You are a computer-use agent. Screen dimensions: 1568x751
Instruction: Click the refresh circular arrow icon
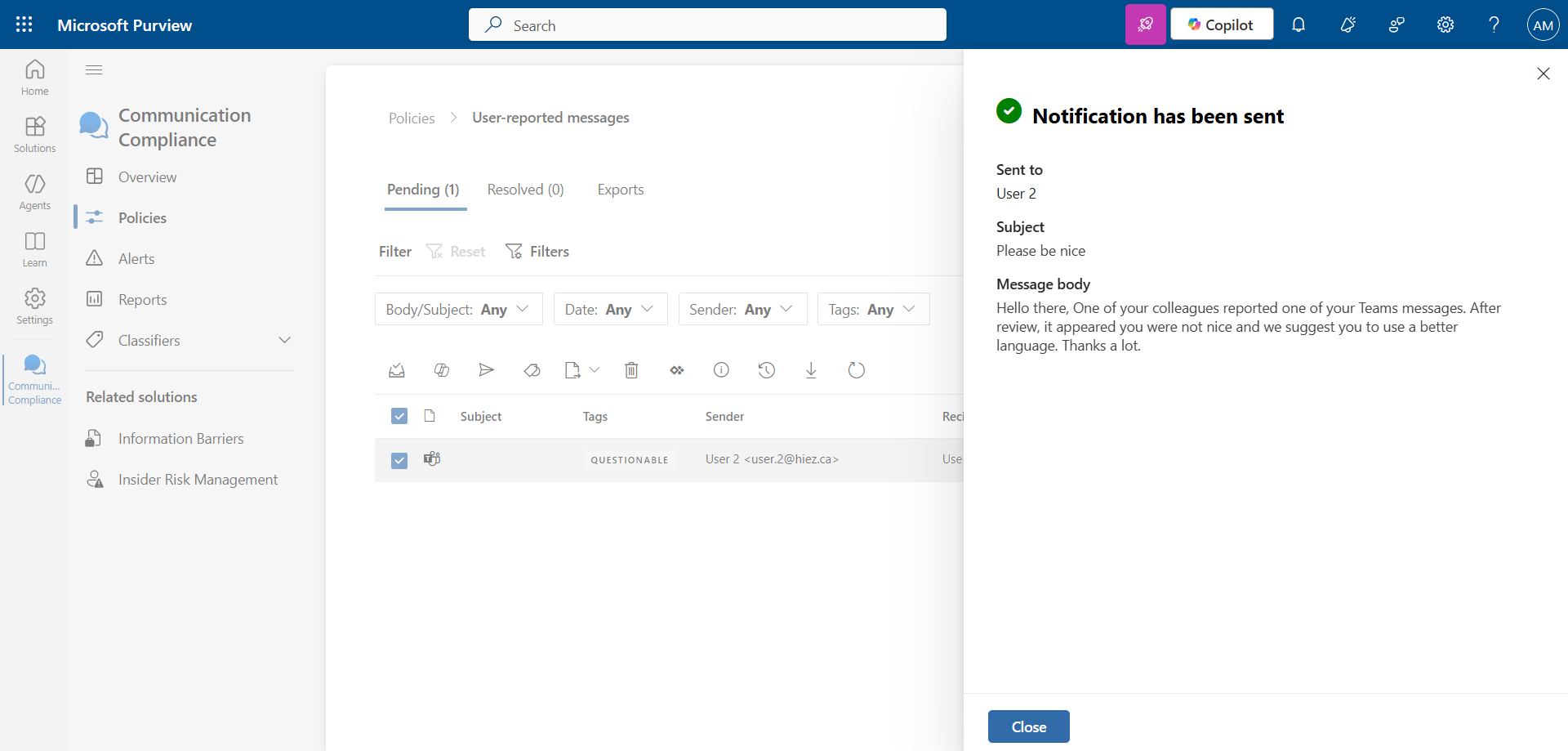click(856, 371)
